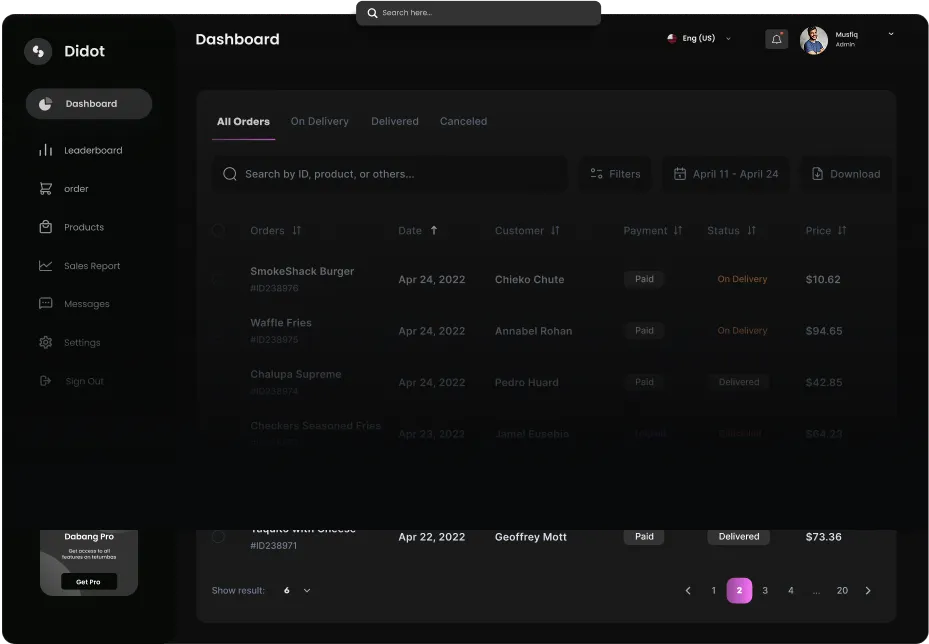Viewport: 929px width, 644px height.
Task: Open the Show result count dropdown
Action: [297, 591]
